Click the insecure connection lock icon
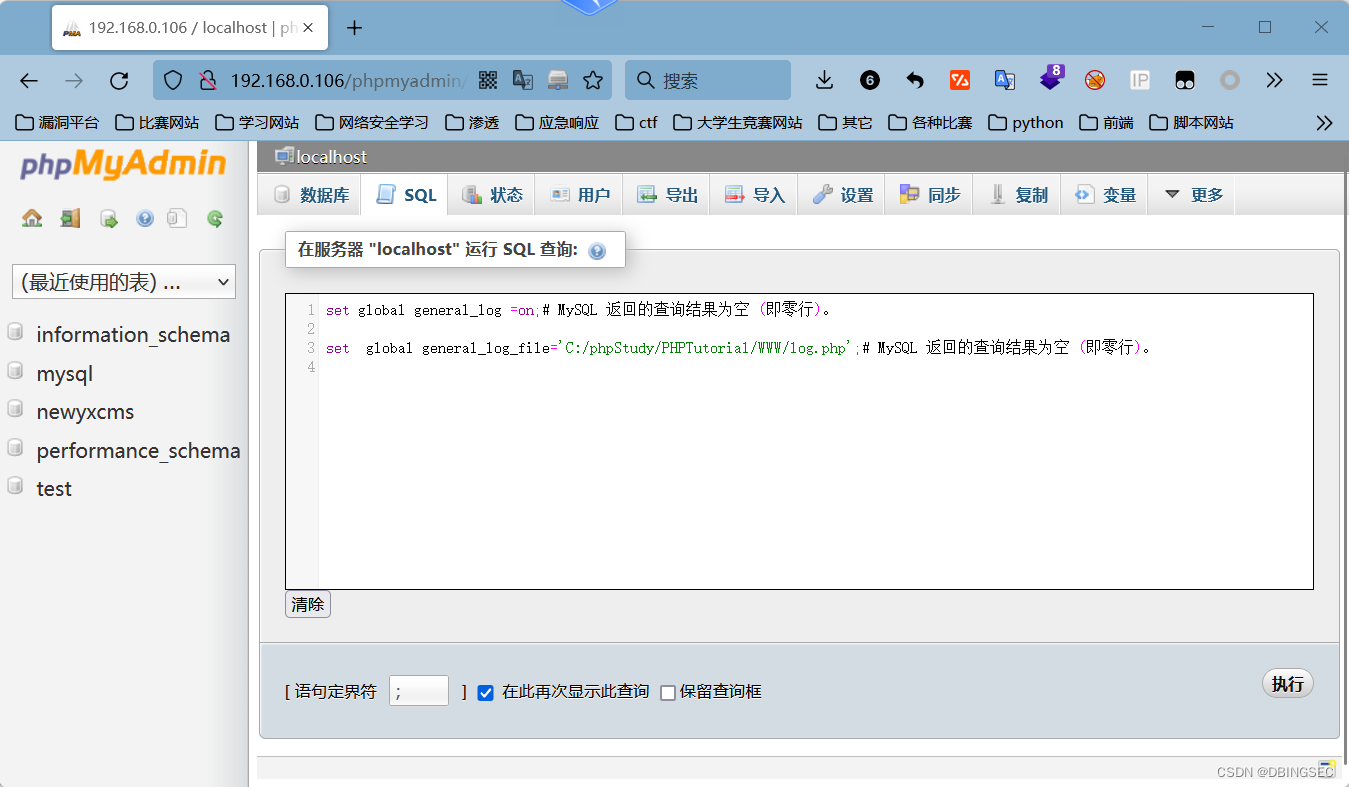Viewport: 1349px width, 787px height. [x=207, y=81]
